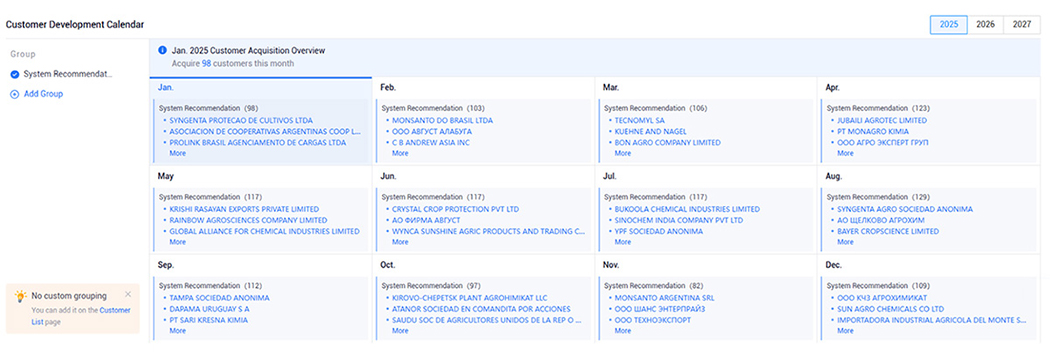1050x361 pixels.
Task: Dismiss the No custom grouping notice
Action: pos(128,295)
